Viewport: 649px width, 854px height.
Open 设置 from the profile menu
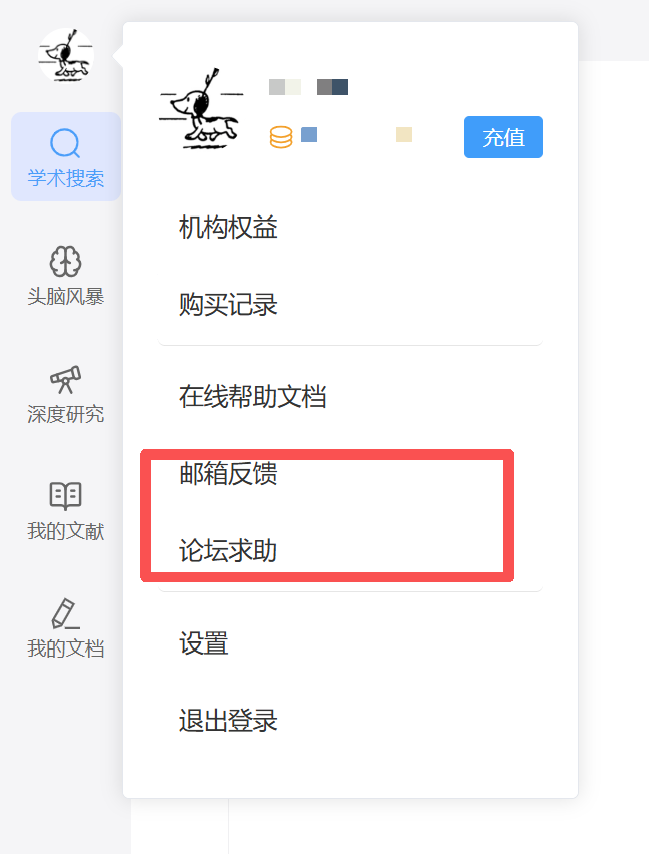point(204,643)
